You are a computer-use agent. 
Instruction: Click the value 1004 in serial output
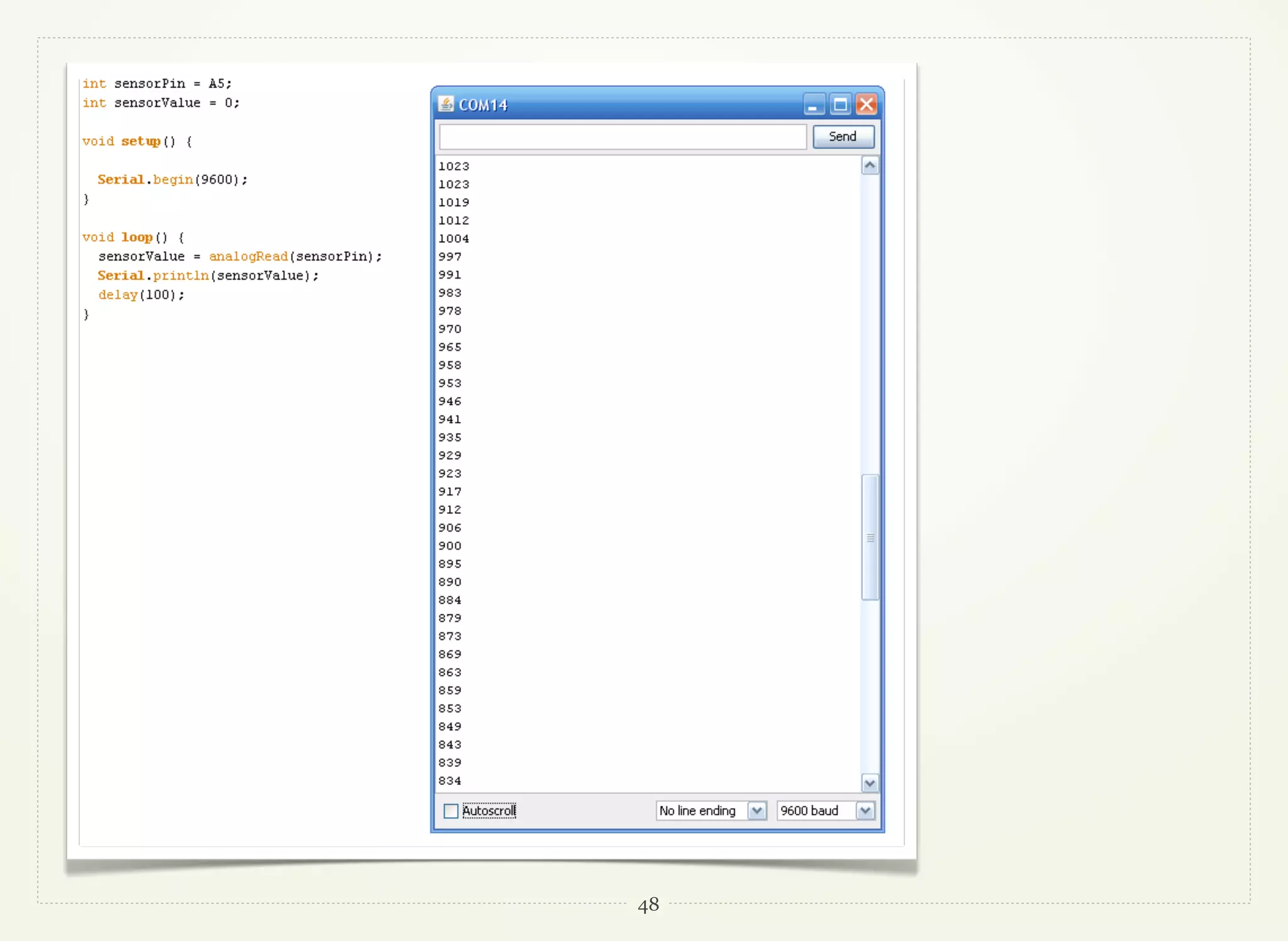click(454, 239)
